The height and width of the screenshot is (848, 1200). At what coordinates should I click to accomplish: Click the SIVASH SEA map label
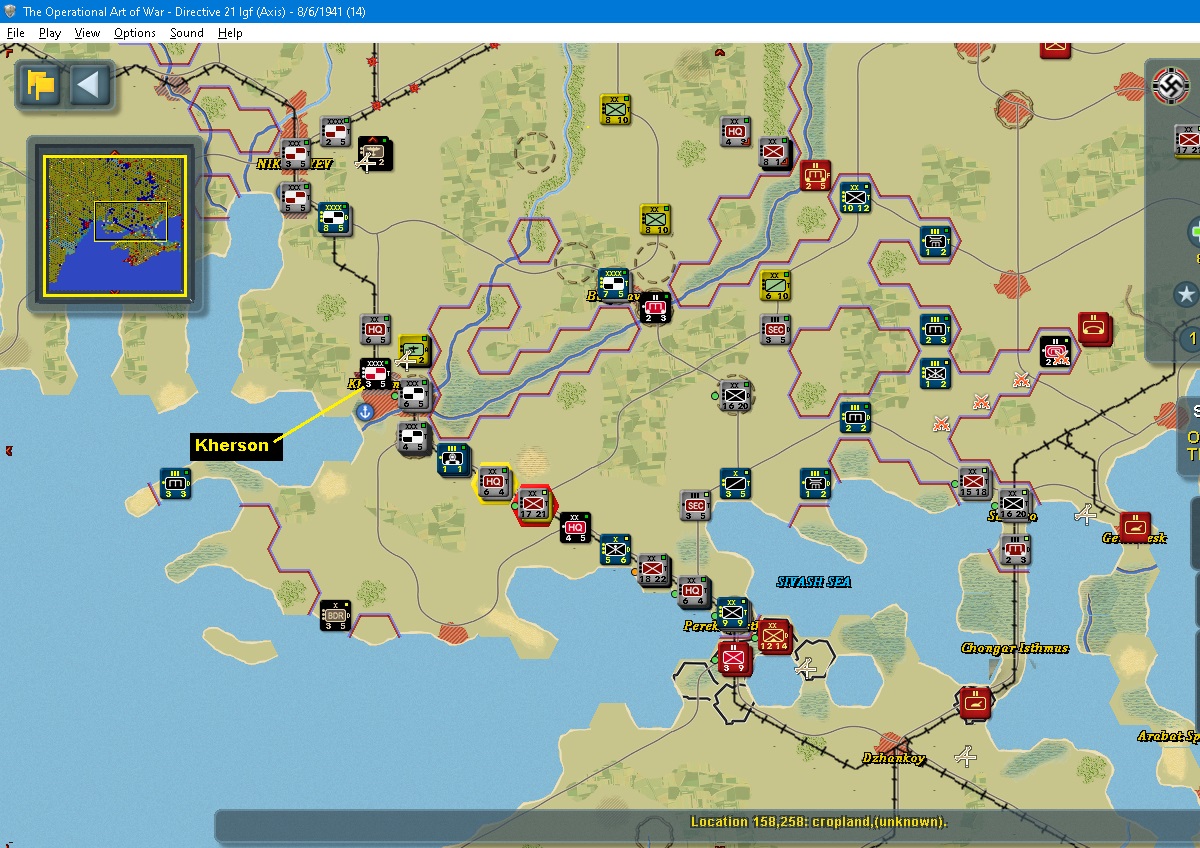pos(814,582)
